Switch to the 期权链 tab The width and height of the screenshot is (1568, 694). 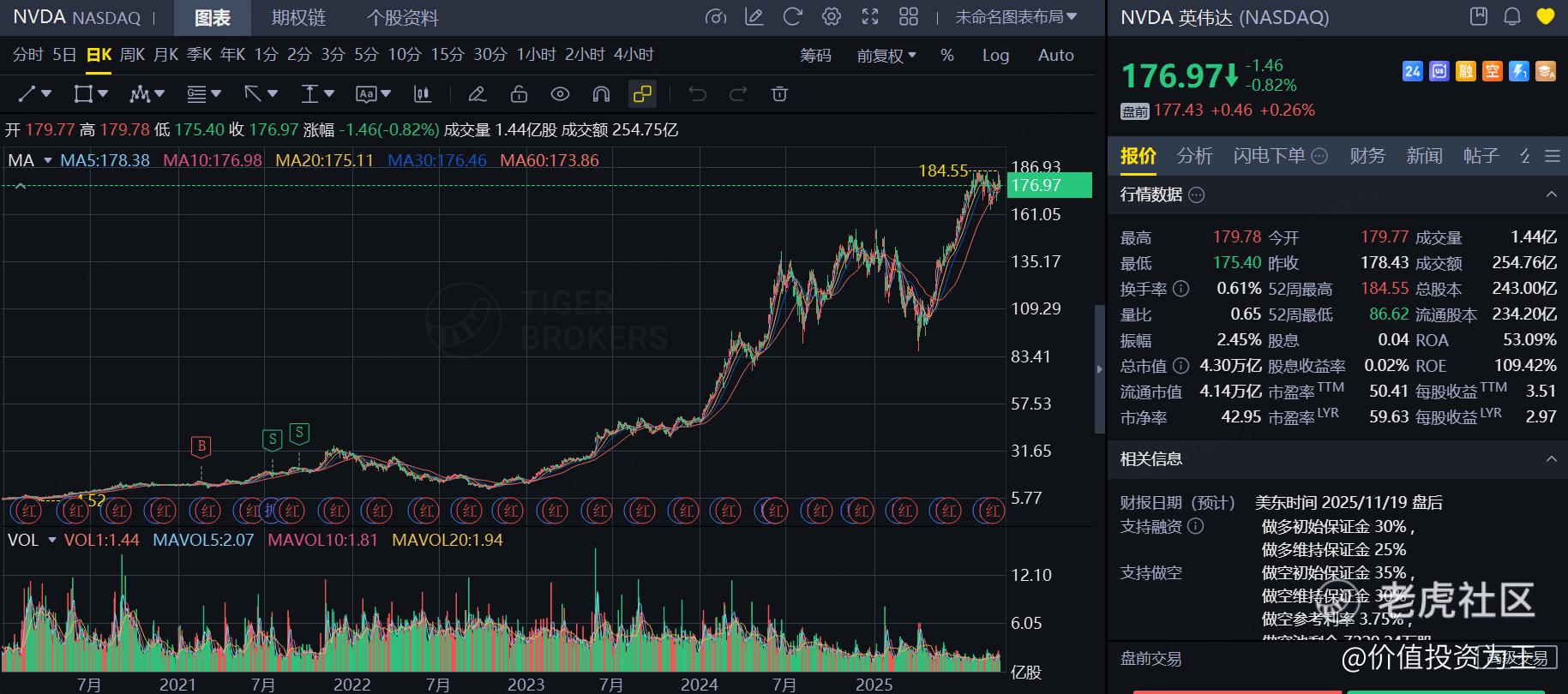coord(299,17)
